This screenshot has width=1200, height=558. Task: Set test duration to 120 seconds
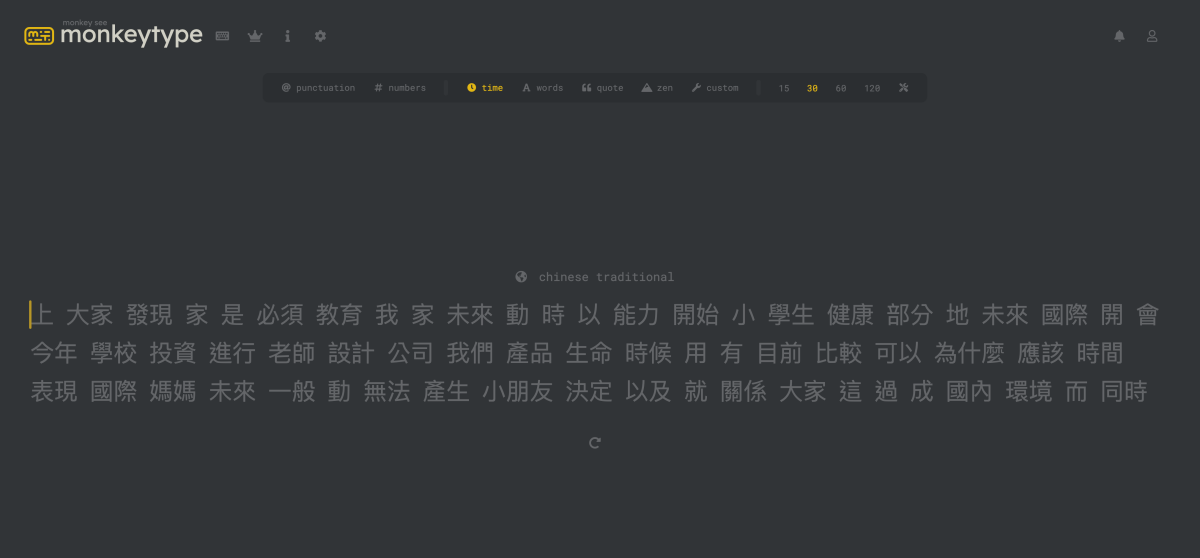[x=872, y=88]
